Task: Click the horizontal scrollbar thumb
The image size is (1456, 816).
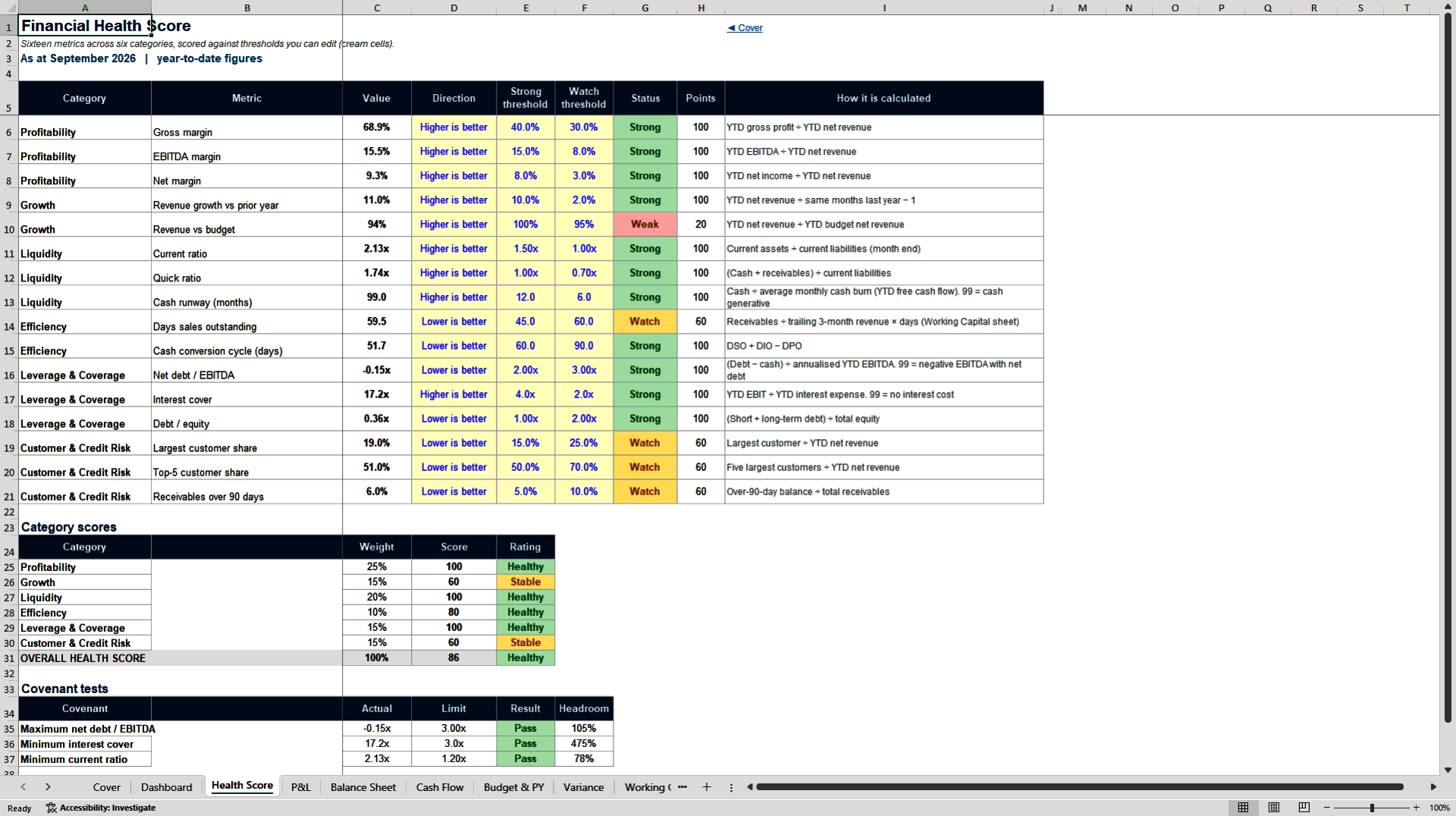Action: point(1080,787)
